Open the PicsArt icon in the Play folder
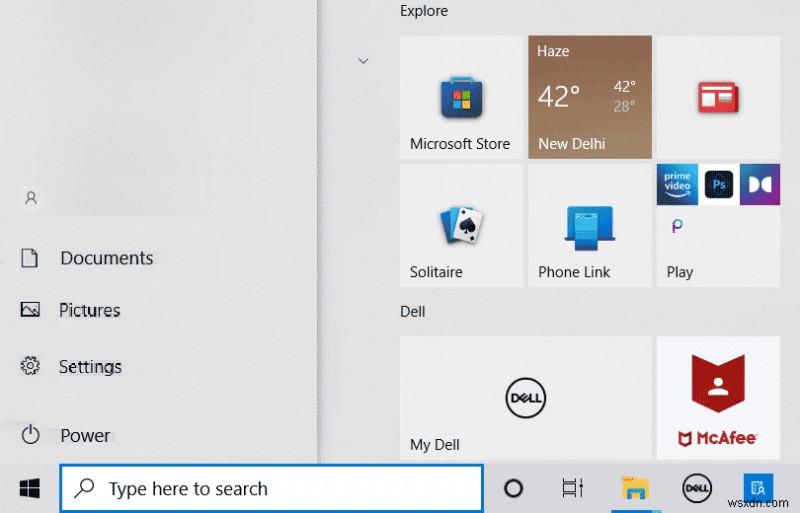The height and width of the screenshot is (513, 800). click(677, 225)
